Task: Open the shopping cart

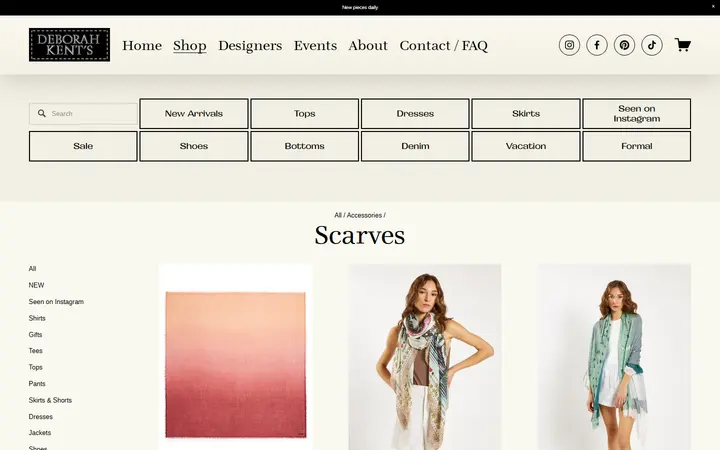Action: (x=682, y=45)
